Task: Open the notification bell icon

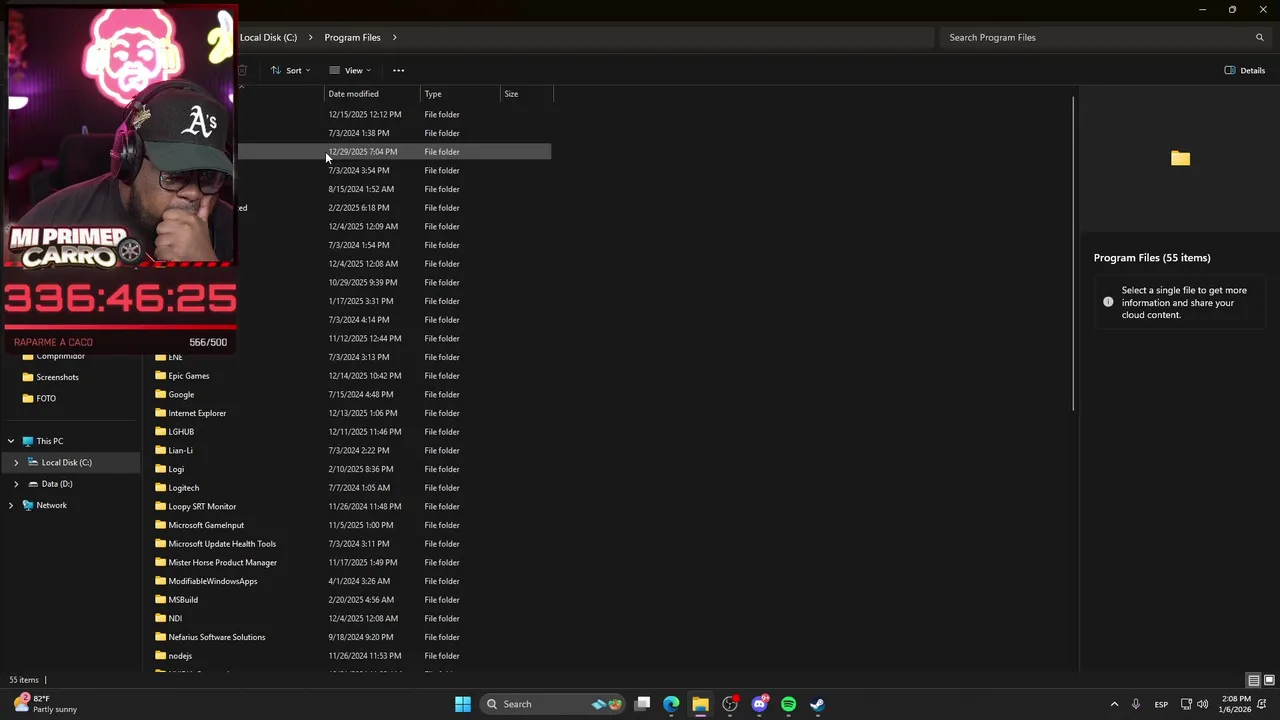Action: [x=1262, y=704]
